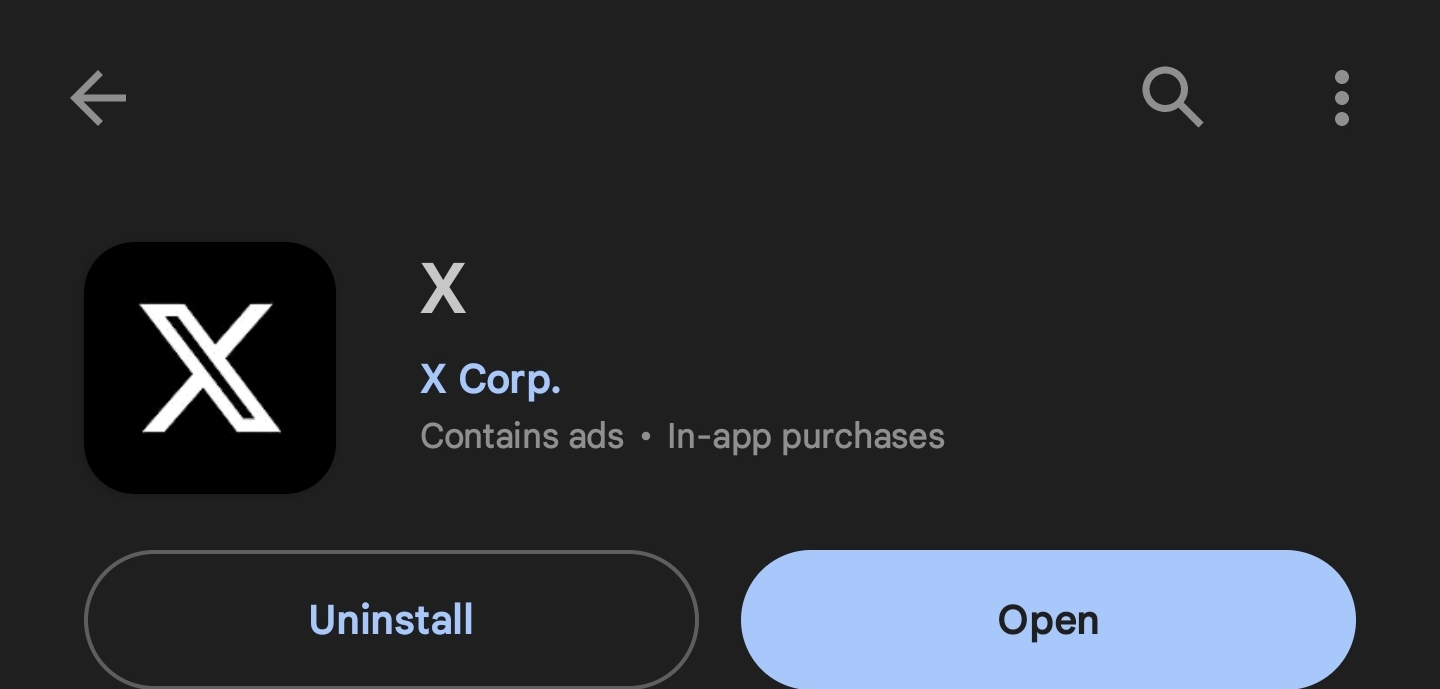
Task: Tap the In-app purchases label
Action: coord(806,436)
